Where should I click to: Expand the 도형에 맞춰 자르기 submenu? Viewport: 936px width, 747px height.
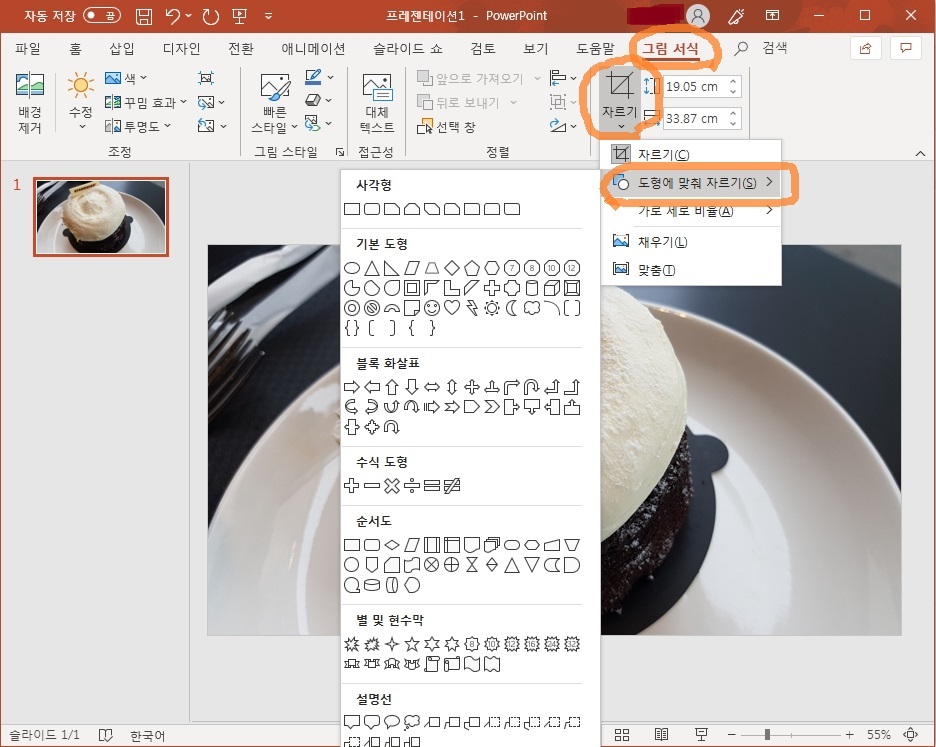click(x=692, y=183)
